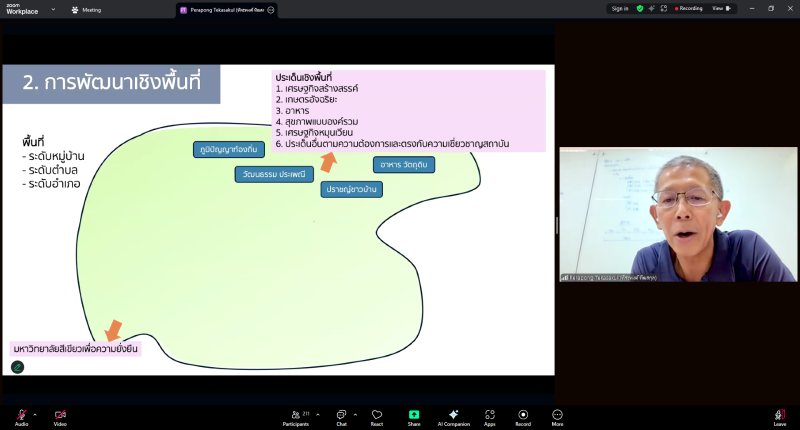Click the Sign in button

coord(620,8)
